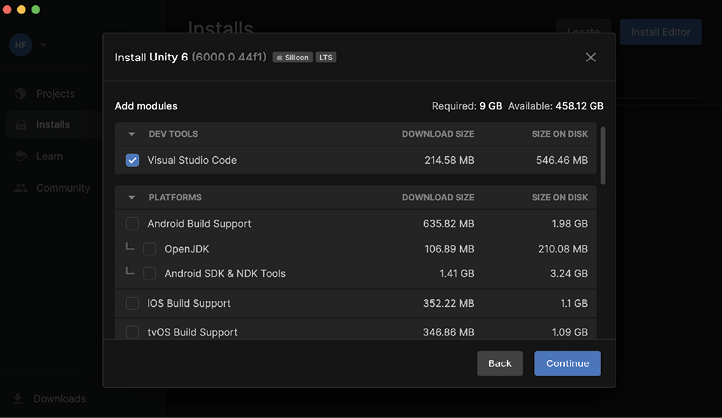
Task: Go Back to previous step
Action: coord(500,363)
